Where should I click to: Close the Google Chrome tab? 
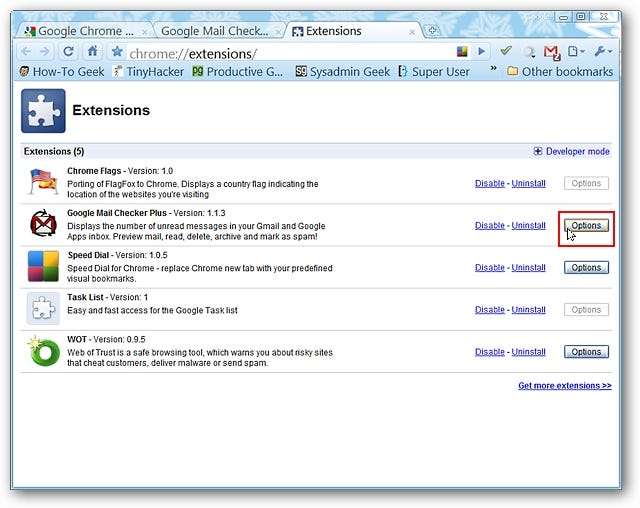pyautogui.click(x=144, y=32)
